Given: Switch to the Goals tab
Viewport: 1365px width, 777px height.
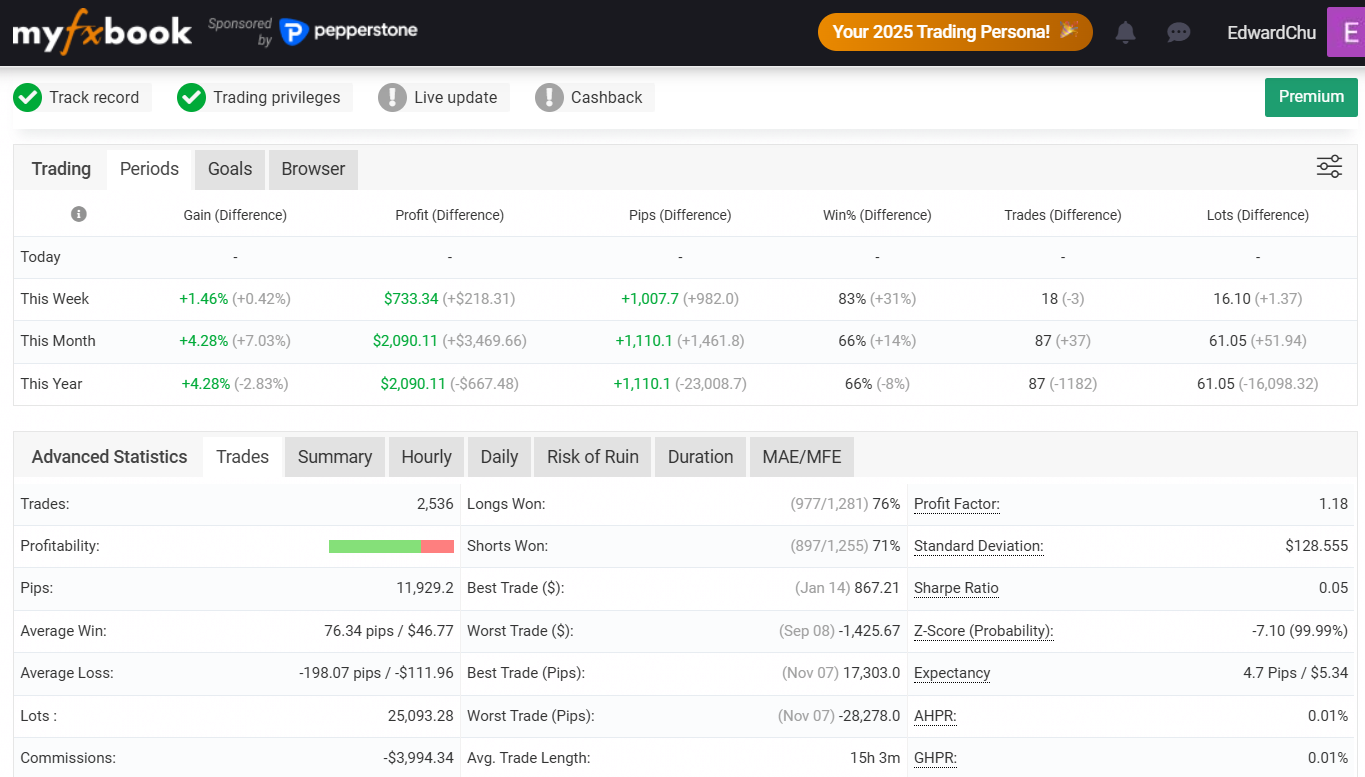Looking at the screenshot, I should [230, 169].
